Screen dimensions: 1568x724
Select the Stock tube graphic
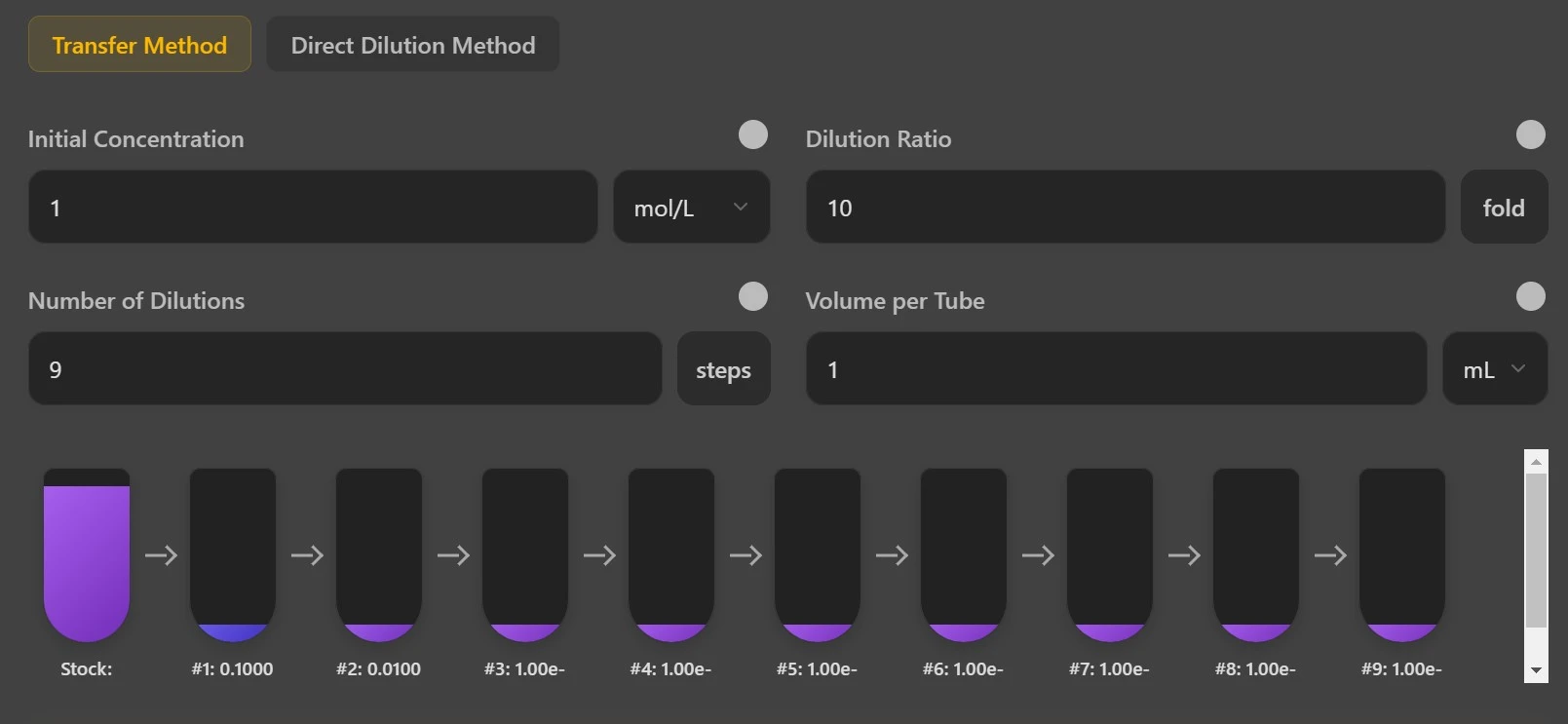tap(86, 555)
